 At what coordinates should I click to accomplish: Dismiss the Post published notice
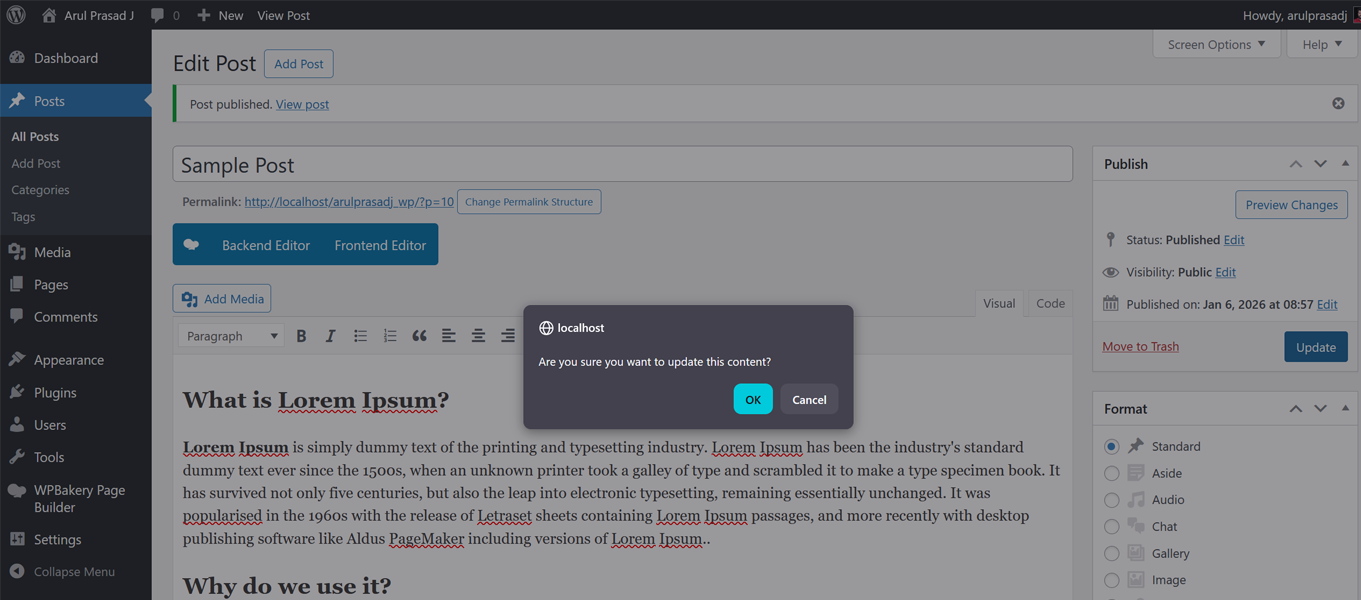click(x=1338, y=103)
